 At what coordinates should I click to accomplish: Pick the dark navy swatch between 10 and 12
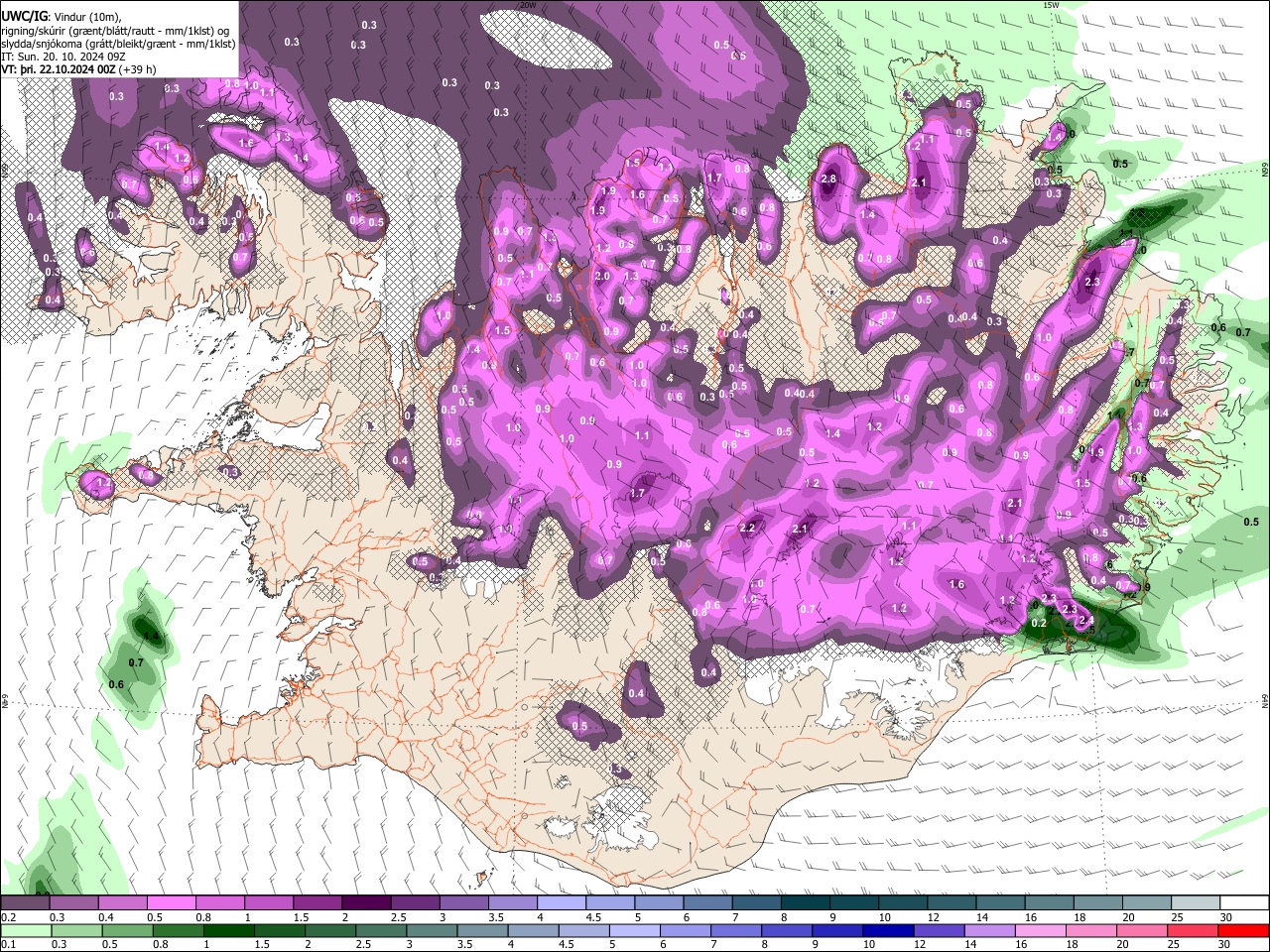886,931
